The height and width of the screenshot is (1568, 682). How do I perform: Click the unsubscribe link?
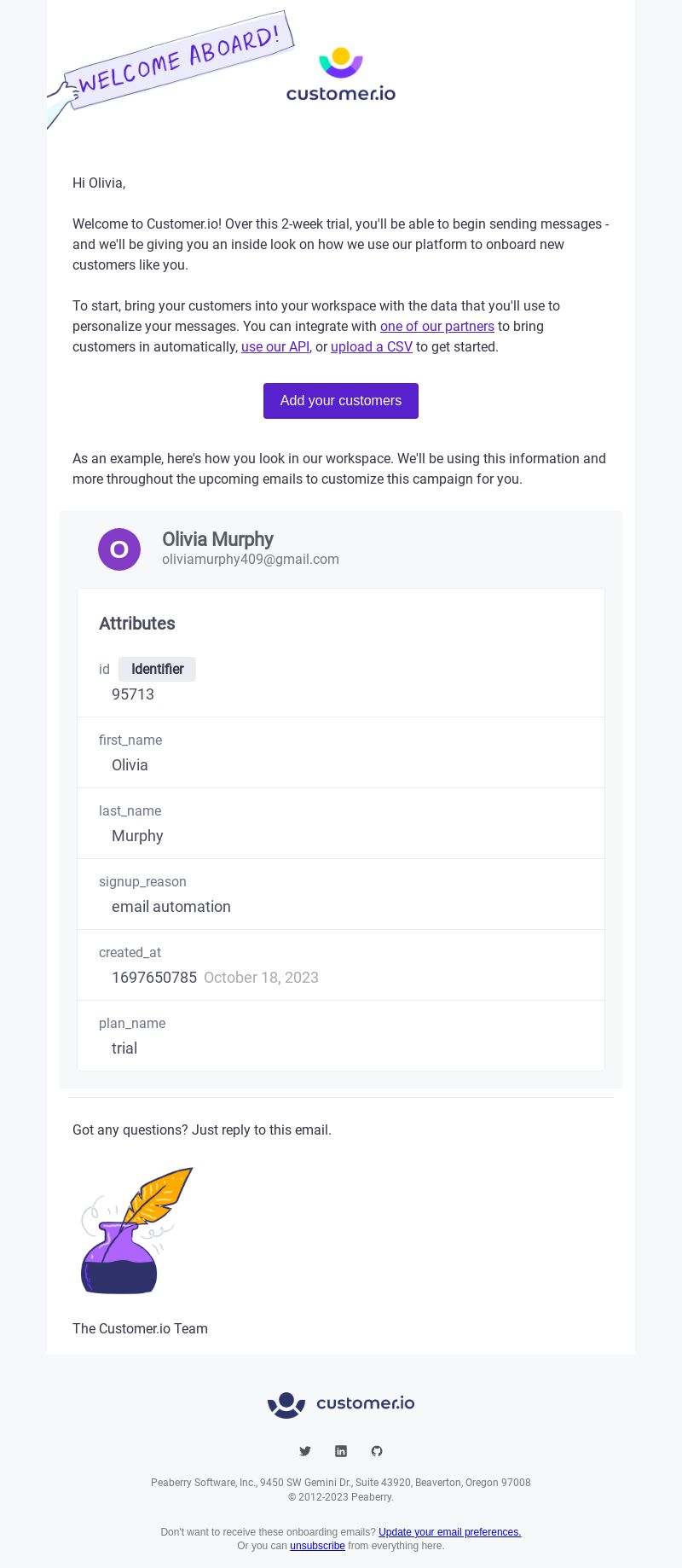pos(317,1546)
